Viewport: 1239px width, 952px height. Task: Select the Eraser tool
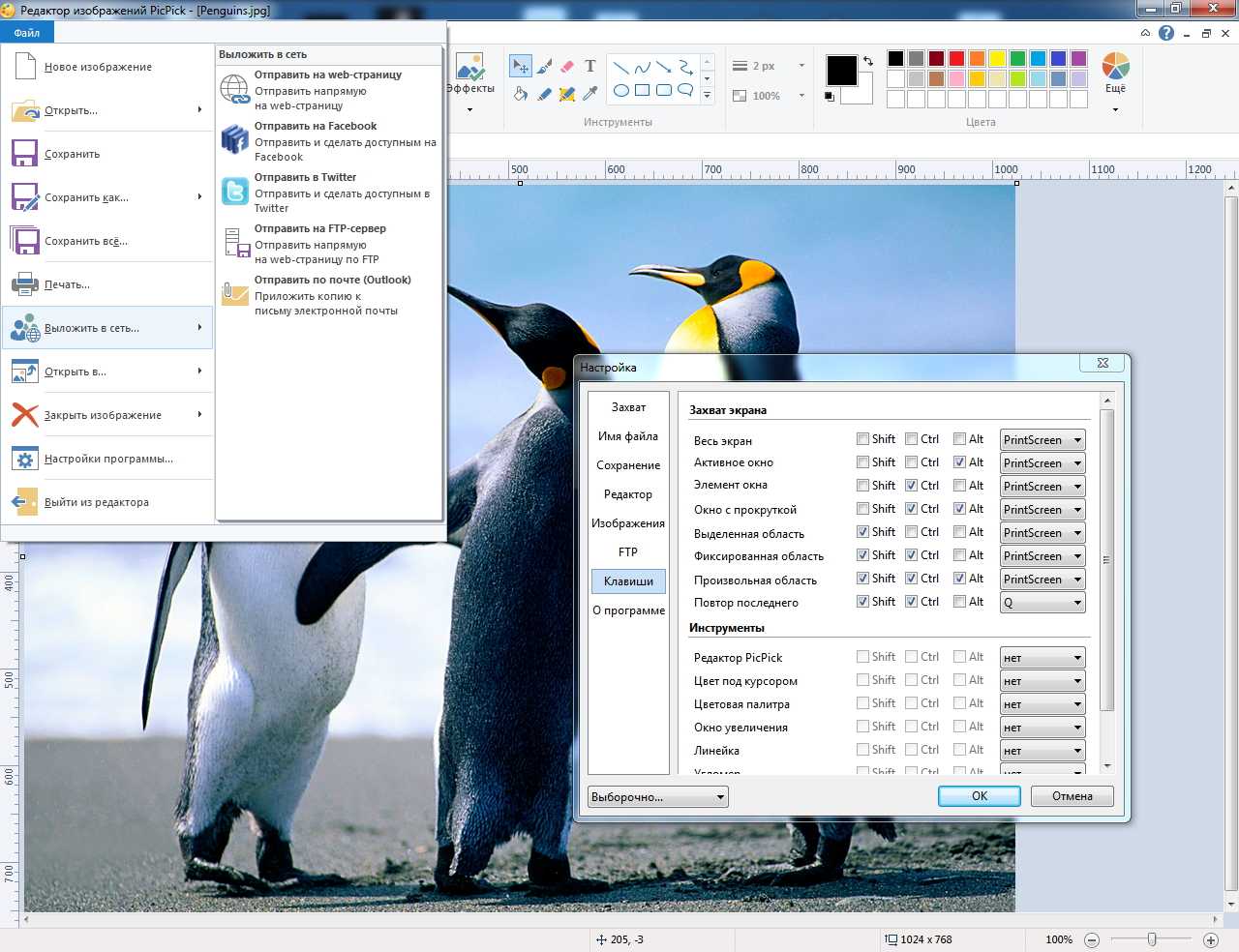[x=567, y=67]
